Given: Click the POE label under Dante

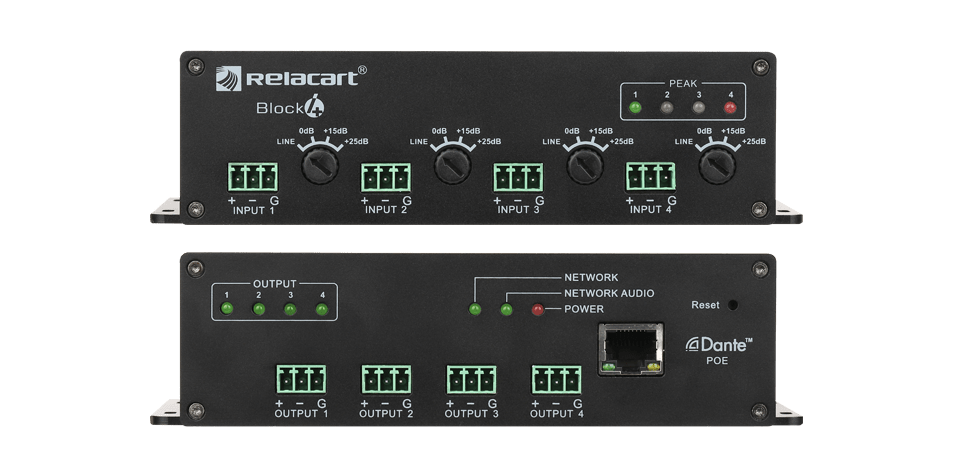Looking at the screenshot, I should pyautogui.click(x=717, y=361).
